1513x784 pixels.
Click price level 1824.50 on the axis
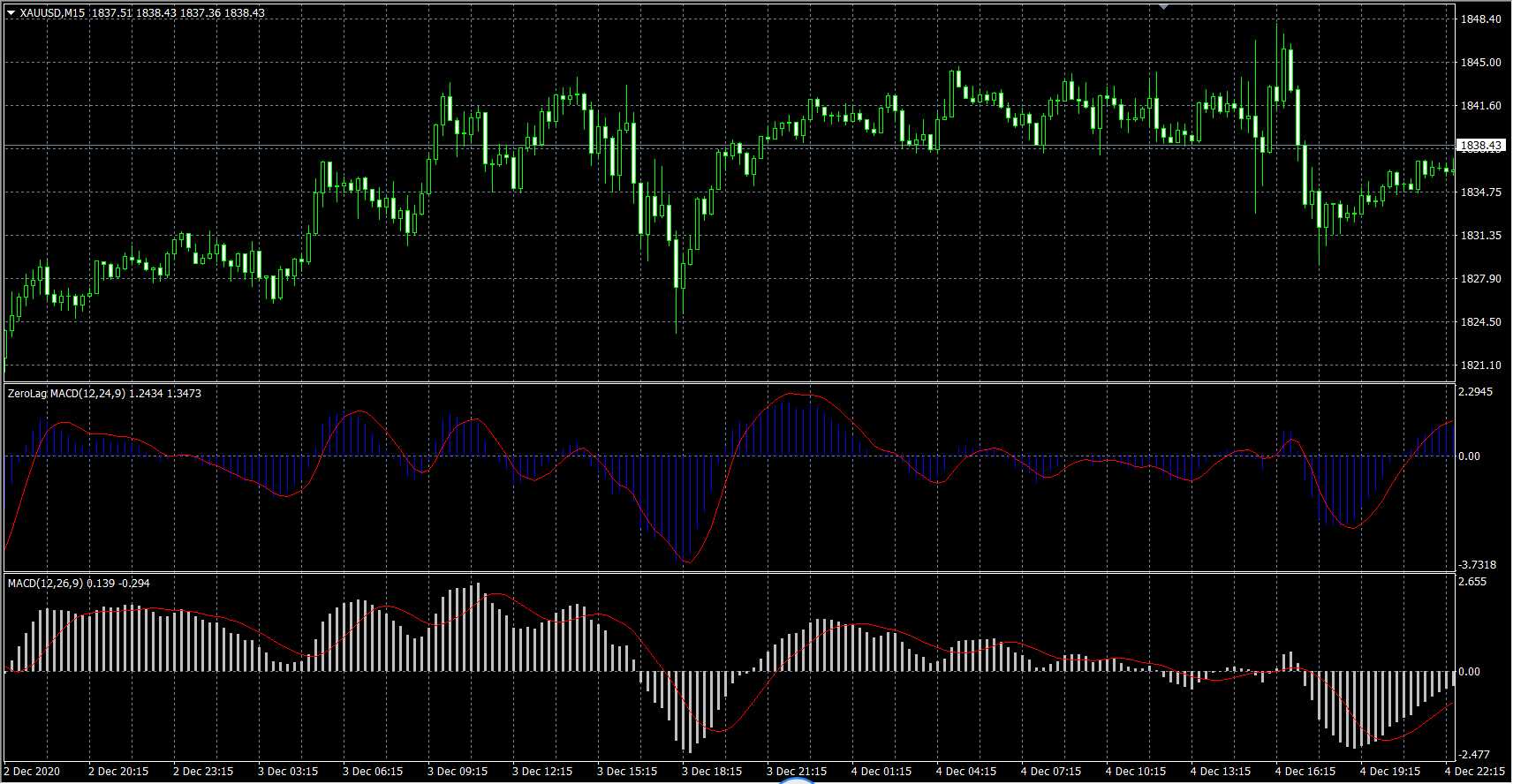[1480, 322]
